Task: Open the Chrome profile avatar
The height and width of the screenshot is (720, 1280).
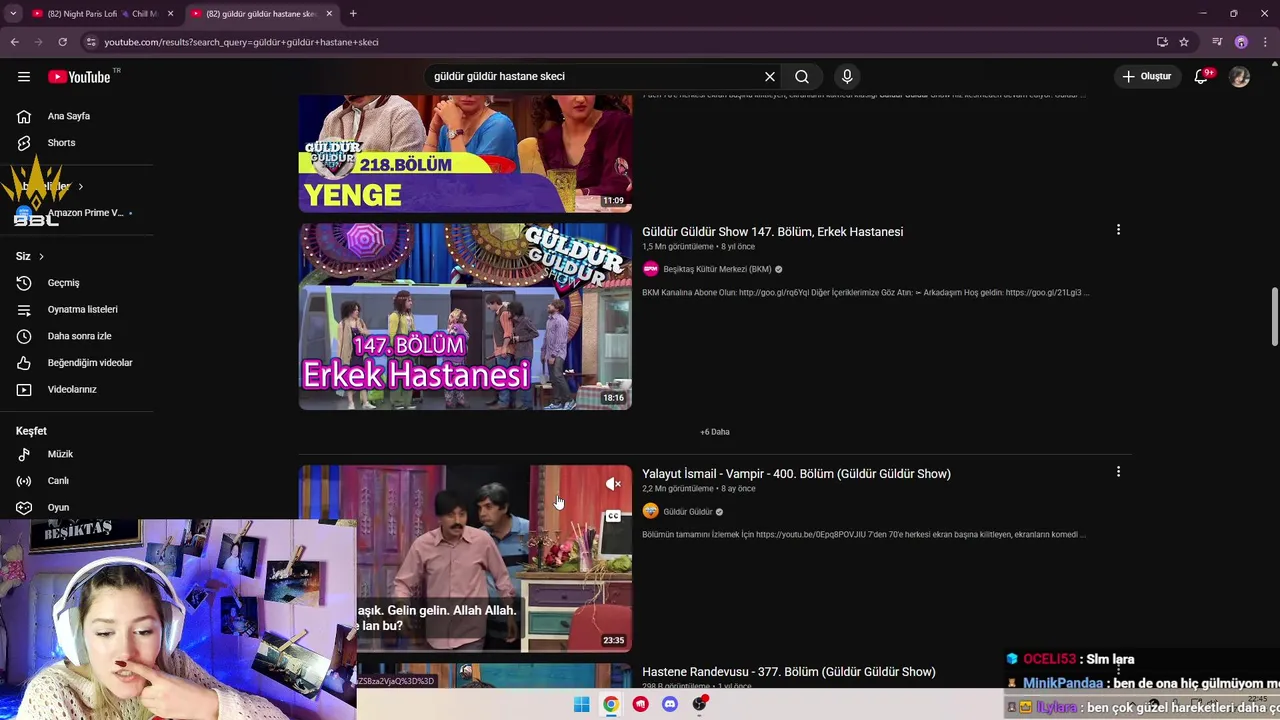Action: (x=1241, y=42)
